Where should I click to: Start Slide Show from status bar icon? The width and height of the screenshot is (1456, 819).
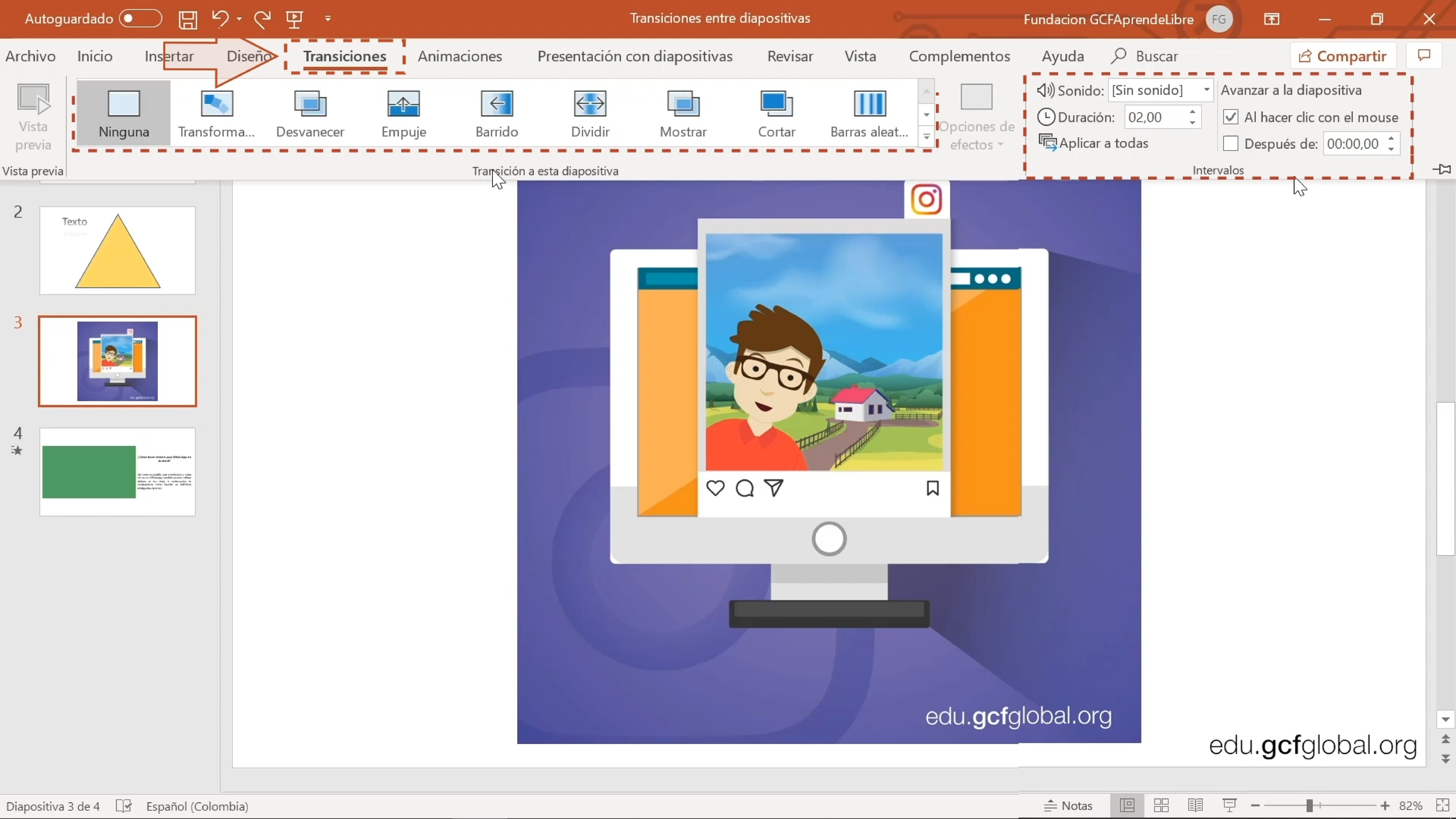click(1229, 805)
